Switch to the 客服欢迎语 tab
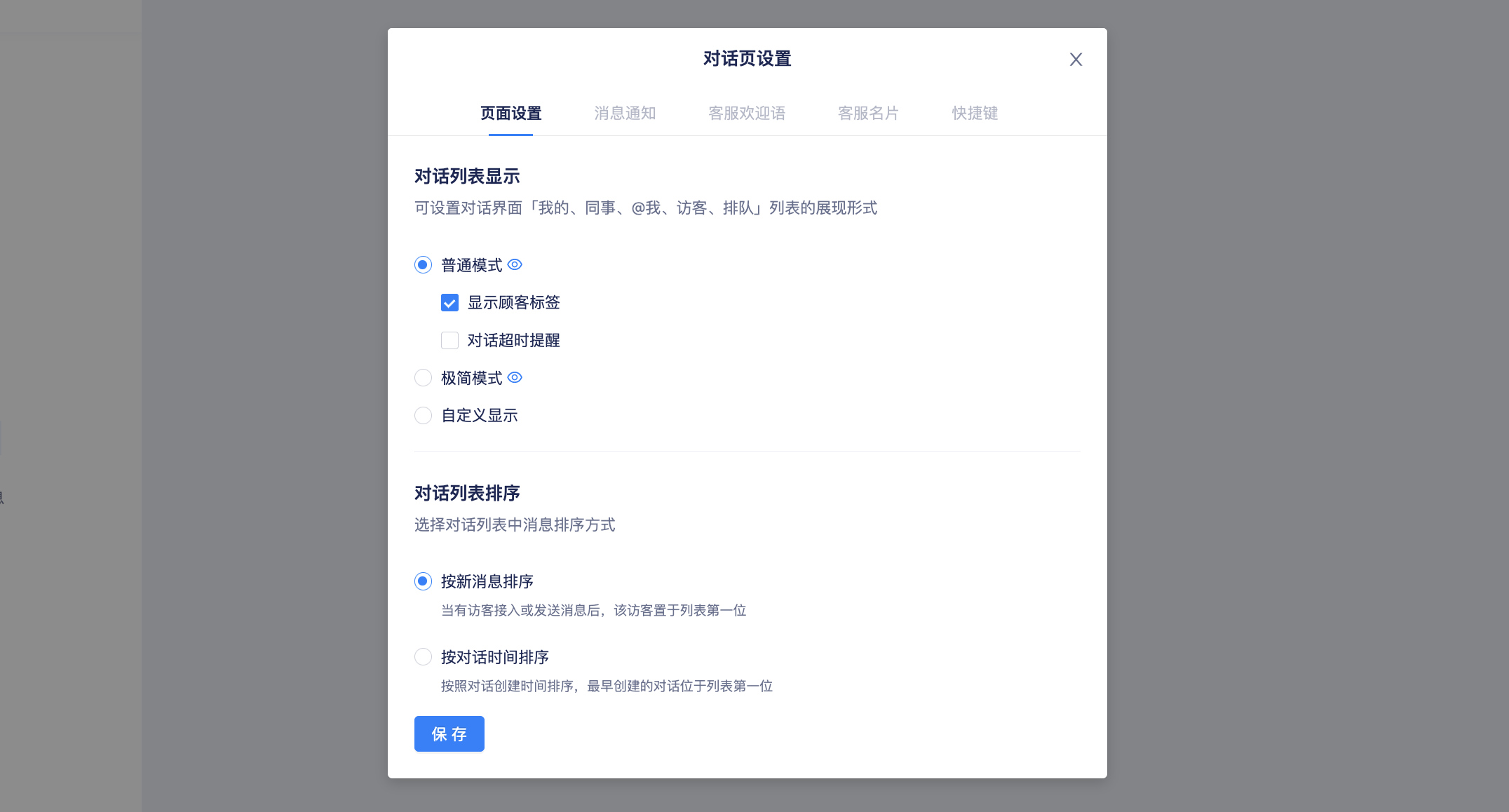This screenshot has width=1509, height=812. [x=747, y=114]
